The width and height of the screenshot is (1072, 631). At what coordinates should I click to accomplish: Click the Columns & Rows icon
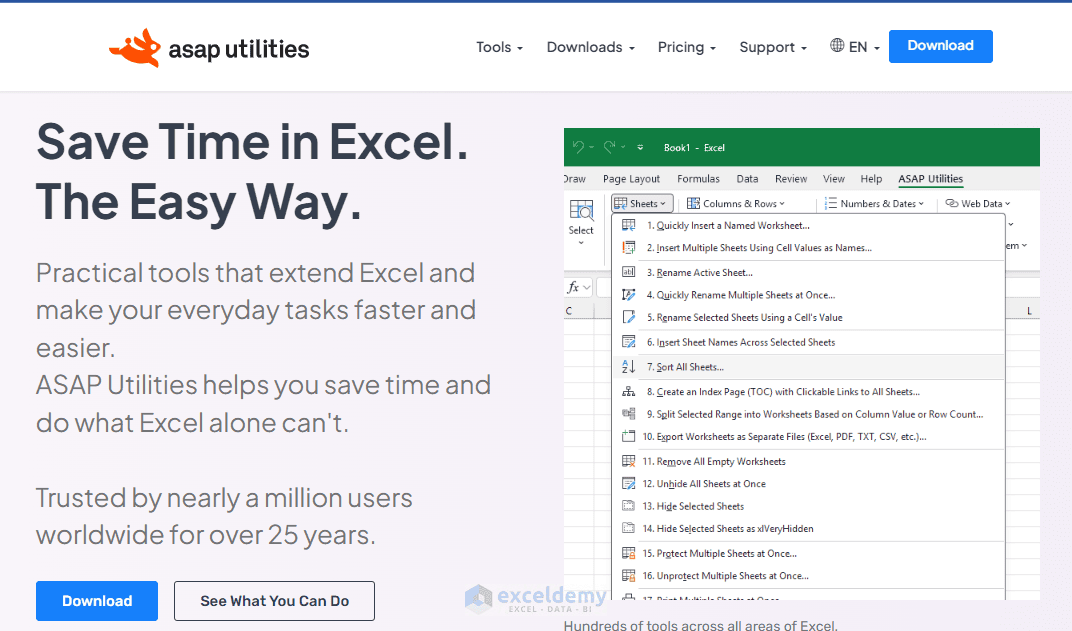pyautogui.click(x=693, y=204)
